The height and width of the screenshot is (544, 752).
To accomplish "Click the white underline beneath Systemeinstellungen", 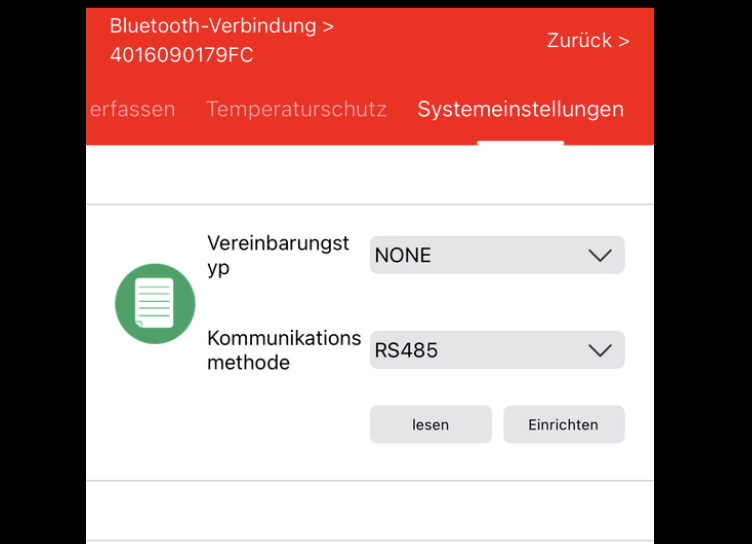I will (520, 143).
